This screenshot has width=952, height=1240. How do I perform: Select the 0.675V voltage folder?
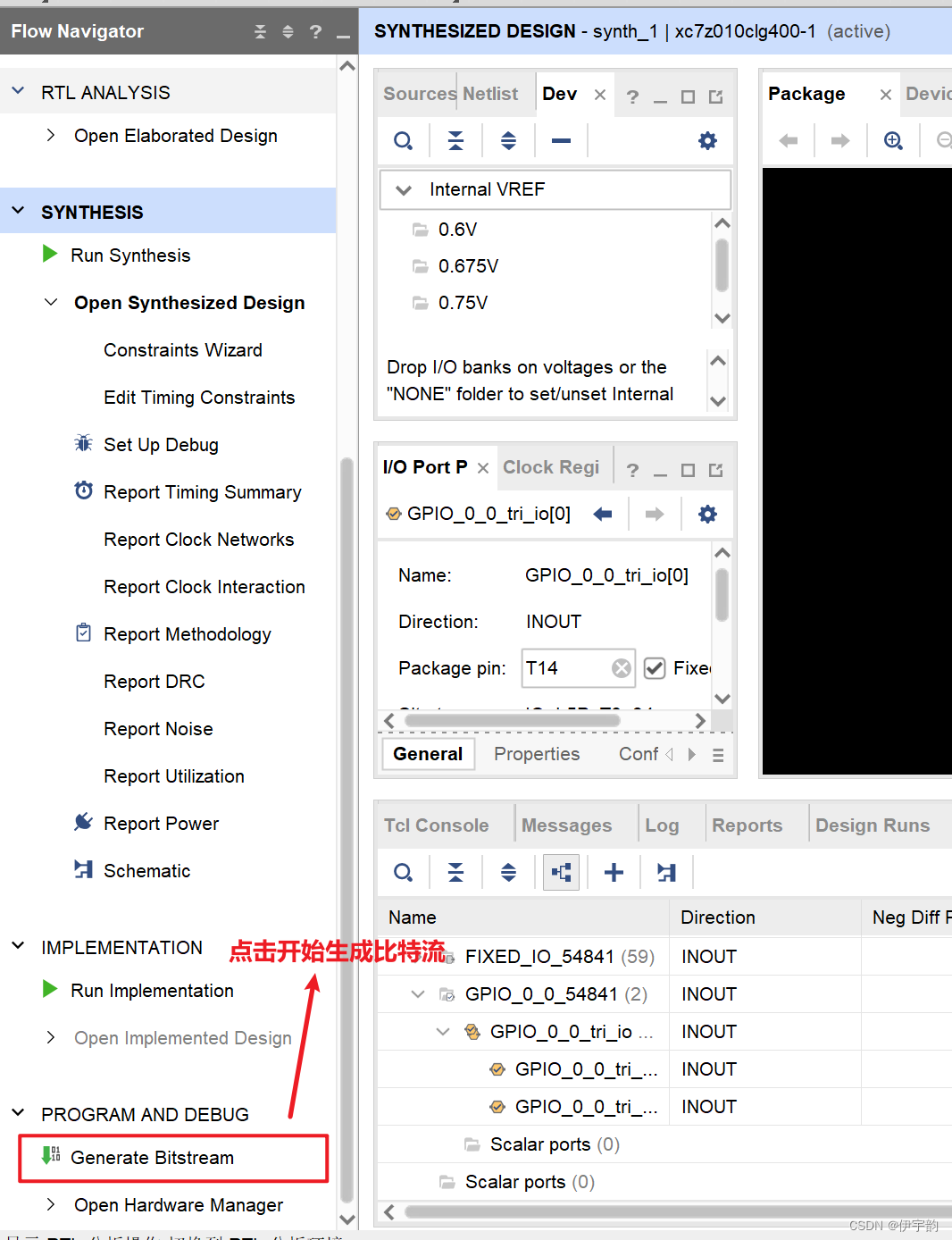468,266
